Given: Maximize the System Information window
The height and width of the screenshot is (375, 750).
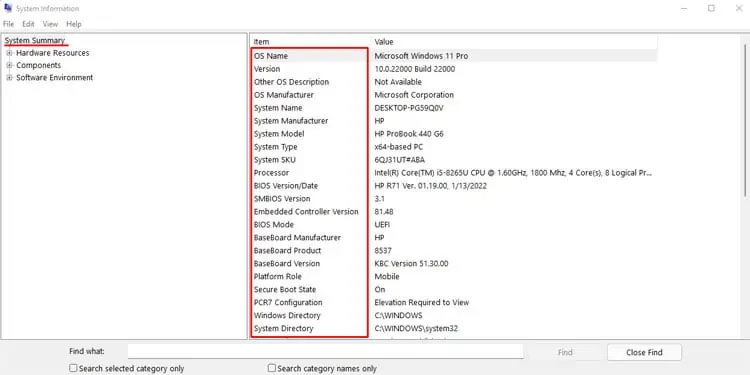Looking at the screenshot, I should tap(711, 8).
